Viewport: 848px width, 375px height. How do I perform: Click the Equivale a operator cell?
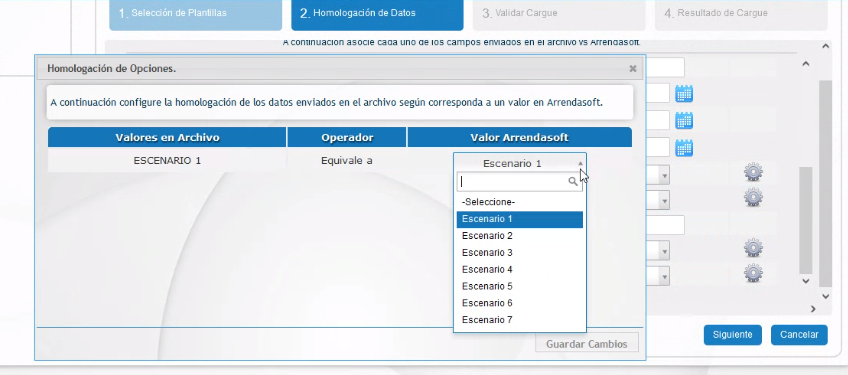pos(347,161)
